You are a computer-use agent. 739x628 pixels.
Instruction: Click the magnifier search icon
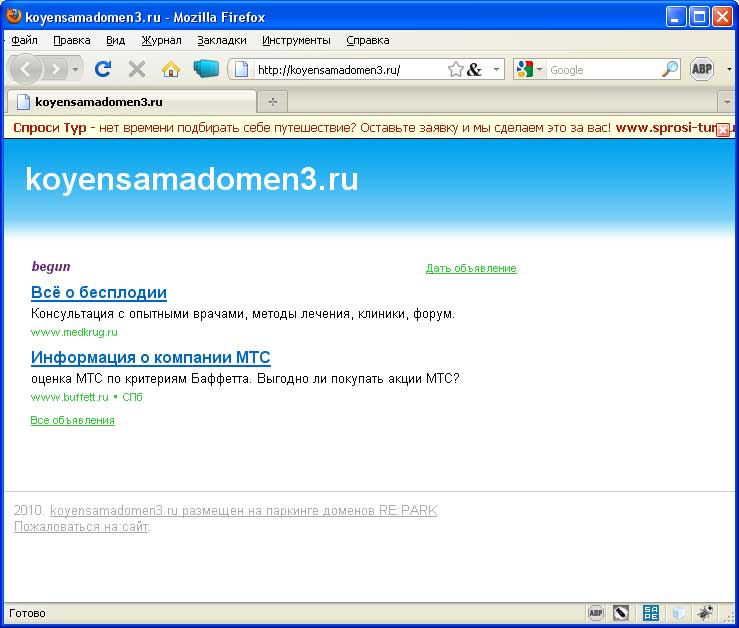click(x=670, y=69)
